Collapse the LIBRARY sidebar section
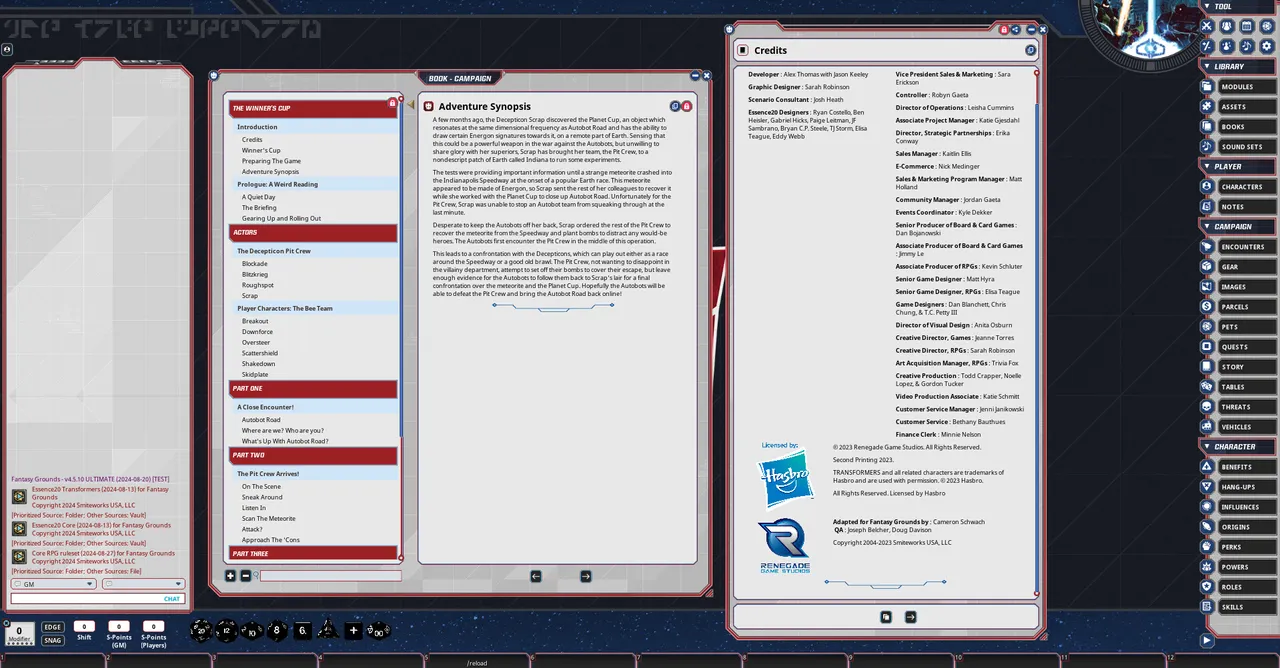1280x668 pixels. coord(1237,66)
